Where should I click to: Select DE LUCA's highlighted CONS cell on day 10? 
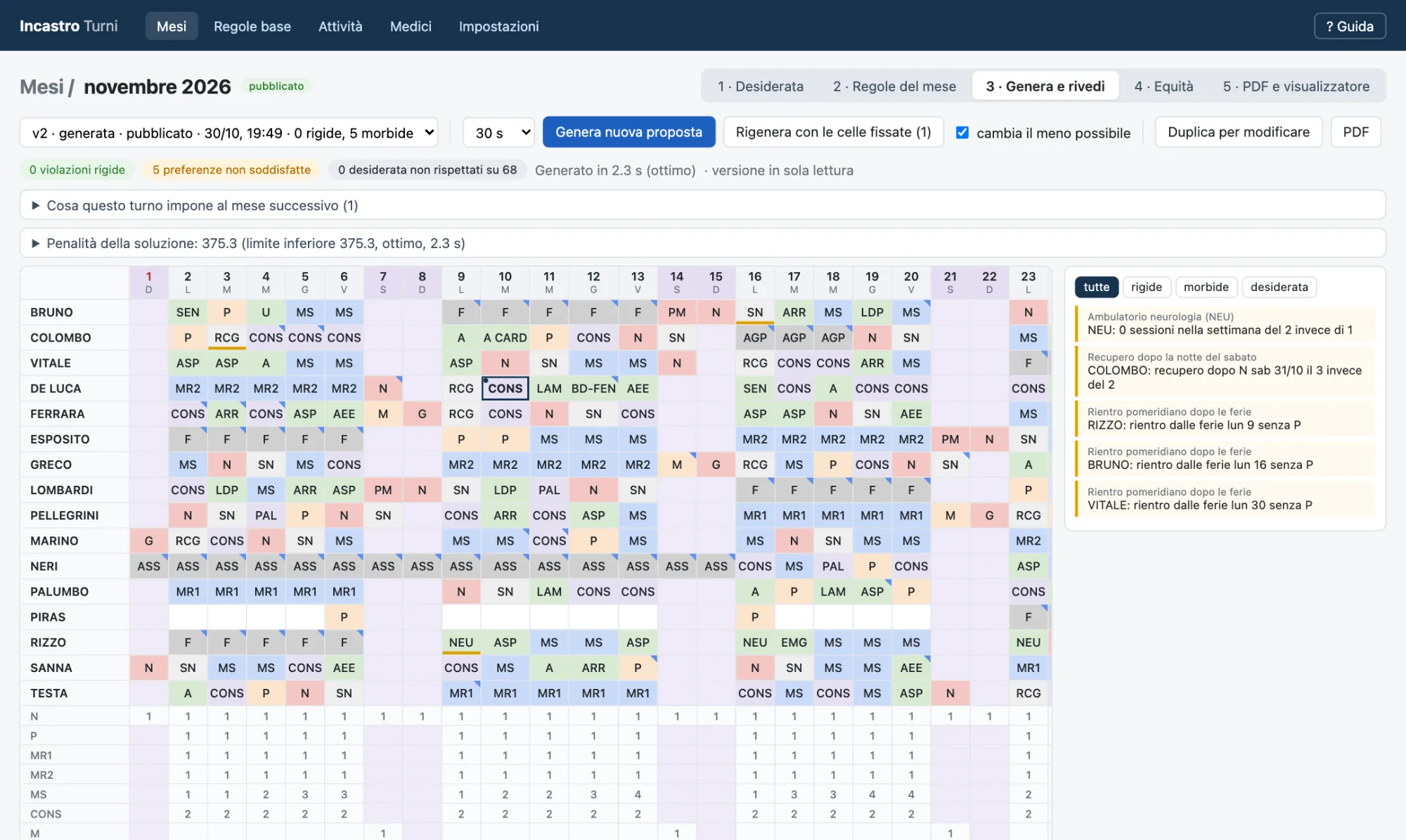point(505,388)
